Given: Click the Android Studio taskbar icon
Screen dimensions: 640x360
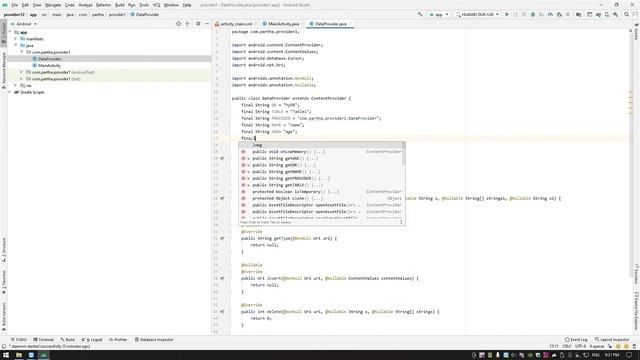Looking at the screenshot, I should pos(43,355).
